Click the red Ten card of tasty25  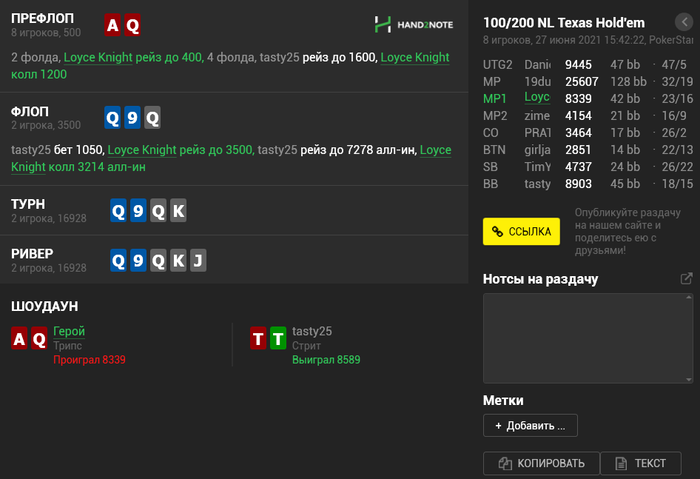coord(258,338)
